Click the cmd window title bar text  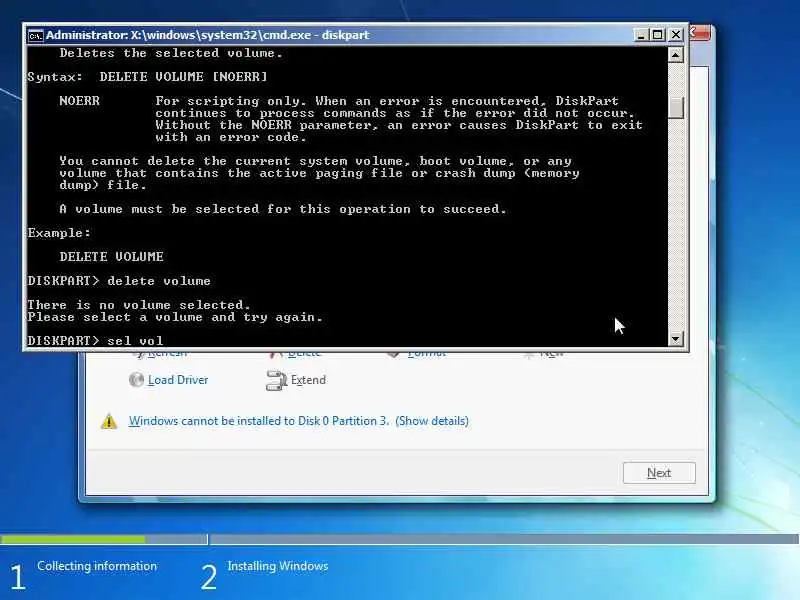(x=208, y=35)
